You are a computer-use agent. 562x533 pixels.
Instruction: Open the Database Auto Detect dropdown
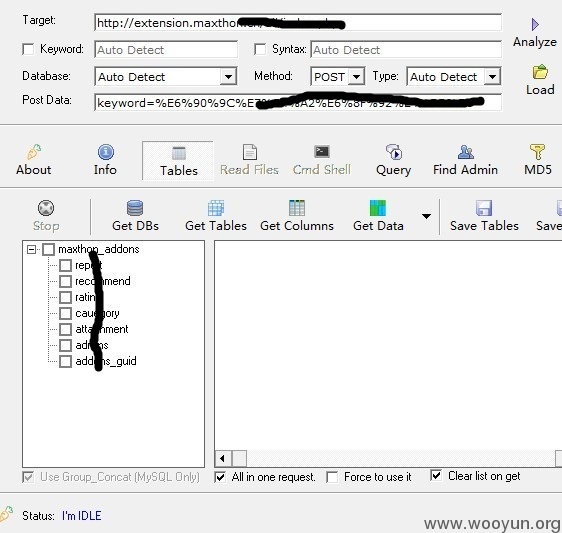228,77
